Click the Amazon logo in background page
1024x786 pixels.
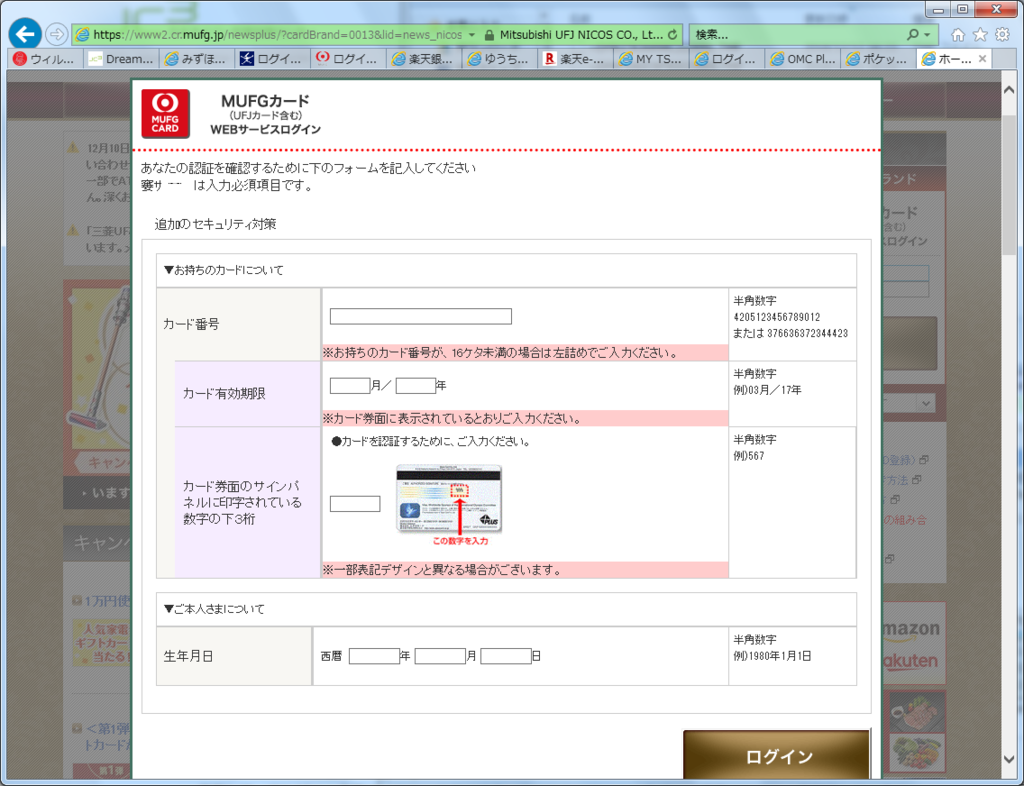[x=910, y=630]
